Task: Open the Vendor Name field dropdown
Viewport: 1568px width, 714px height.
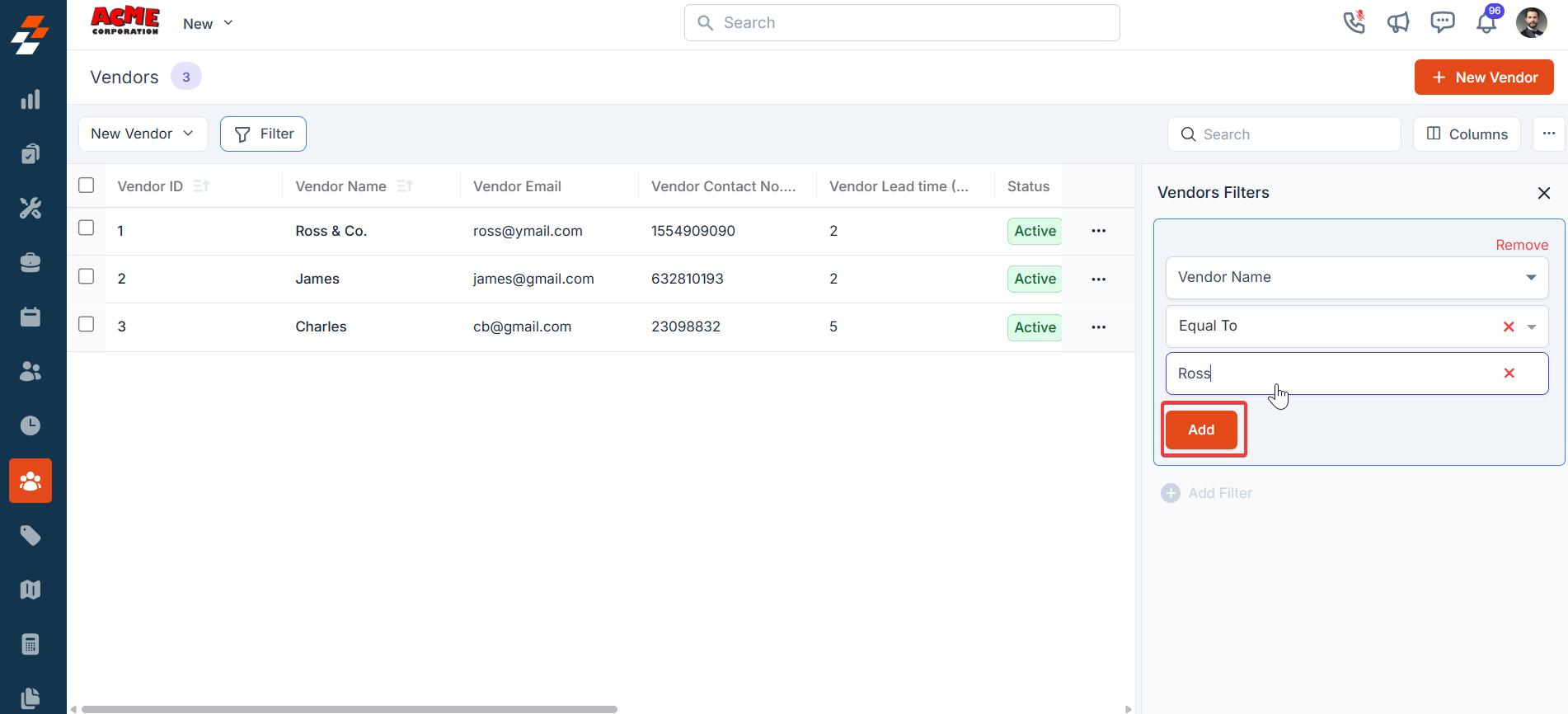Action: pyautogui.click(x=1357, y=278)
